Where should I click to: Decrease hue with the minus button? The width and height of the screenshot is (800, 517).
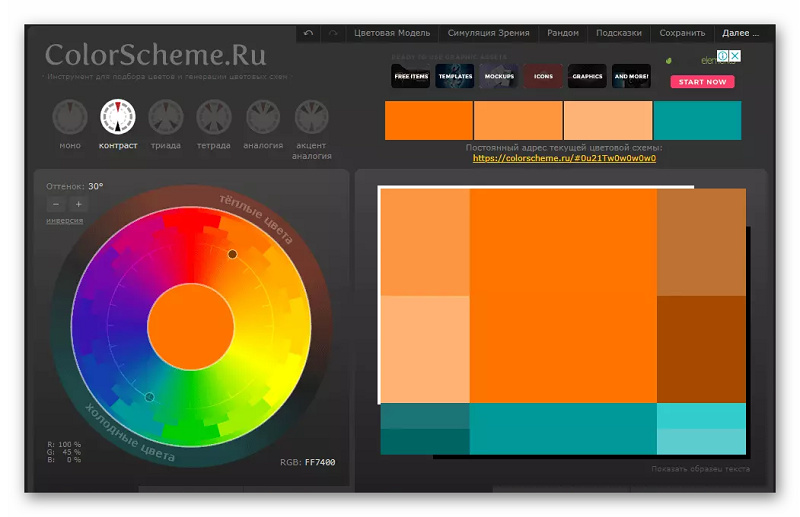coord(56,204)
